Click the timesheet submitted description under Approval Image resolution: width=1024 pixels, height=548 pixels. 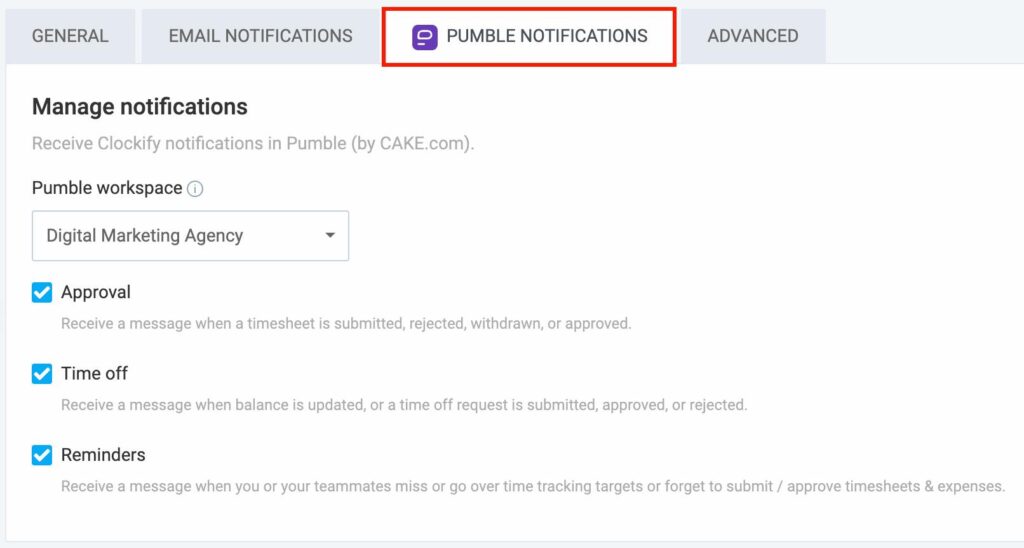pyautogui.click(x=346, y=323)
